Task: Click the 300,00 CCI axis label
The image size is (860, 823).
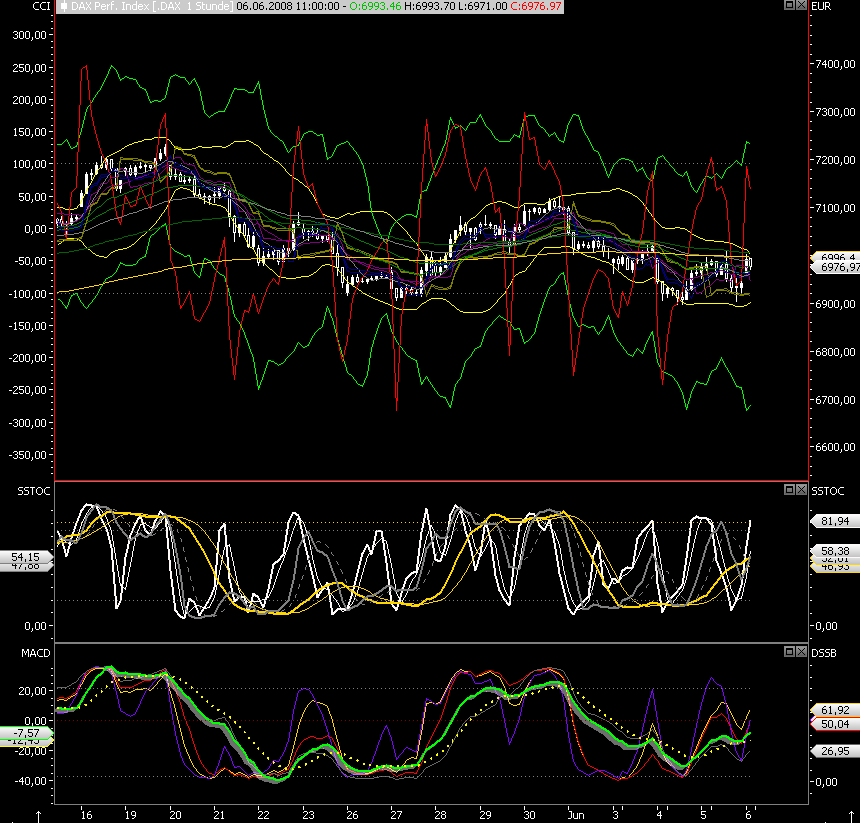Action: pyautogui.click(x=30, y=35)
